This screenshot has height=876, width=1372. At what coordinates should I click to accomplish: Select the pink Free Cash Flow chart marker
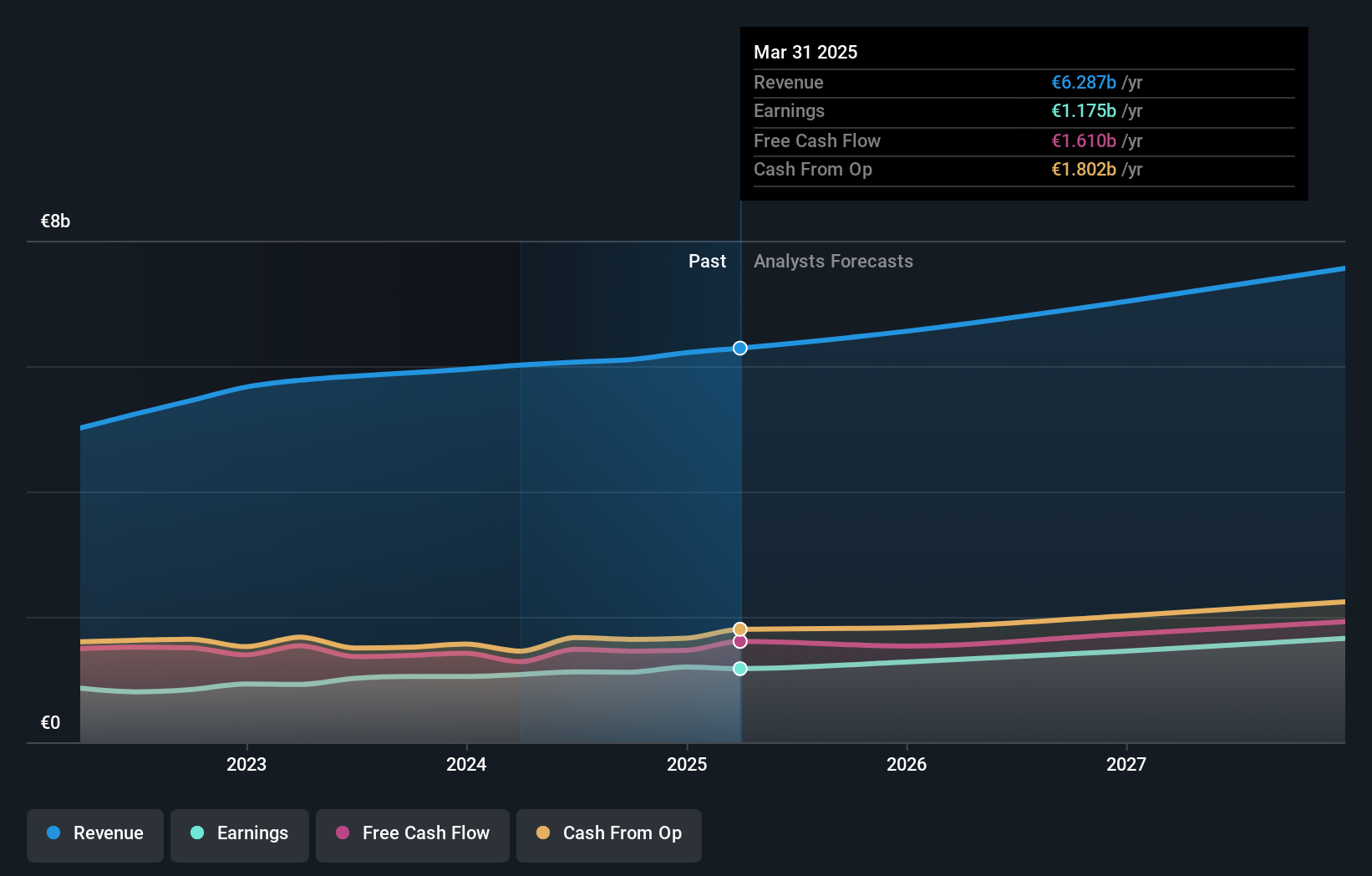(x=739, y=641)
